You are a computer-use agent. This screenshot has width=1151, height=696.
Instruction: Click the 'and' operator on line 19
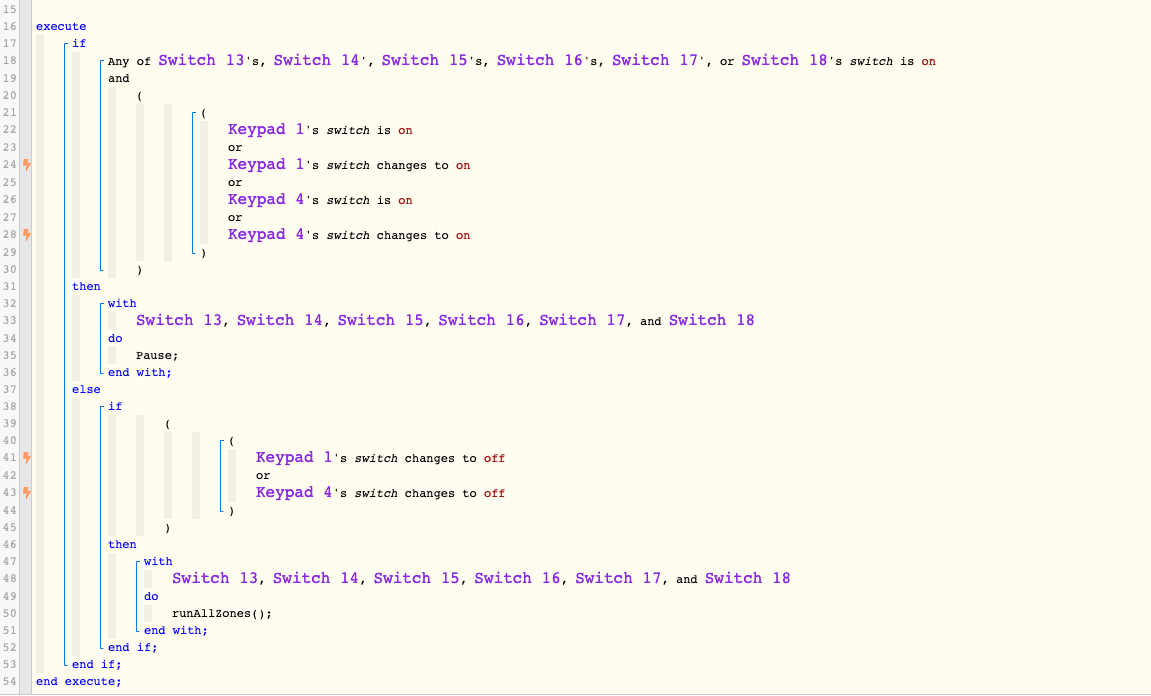click(119, 79)
